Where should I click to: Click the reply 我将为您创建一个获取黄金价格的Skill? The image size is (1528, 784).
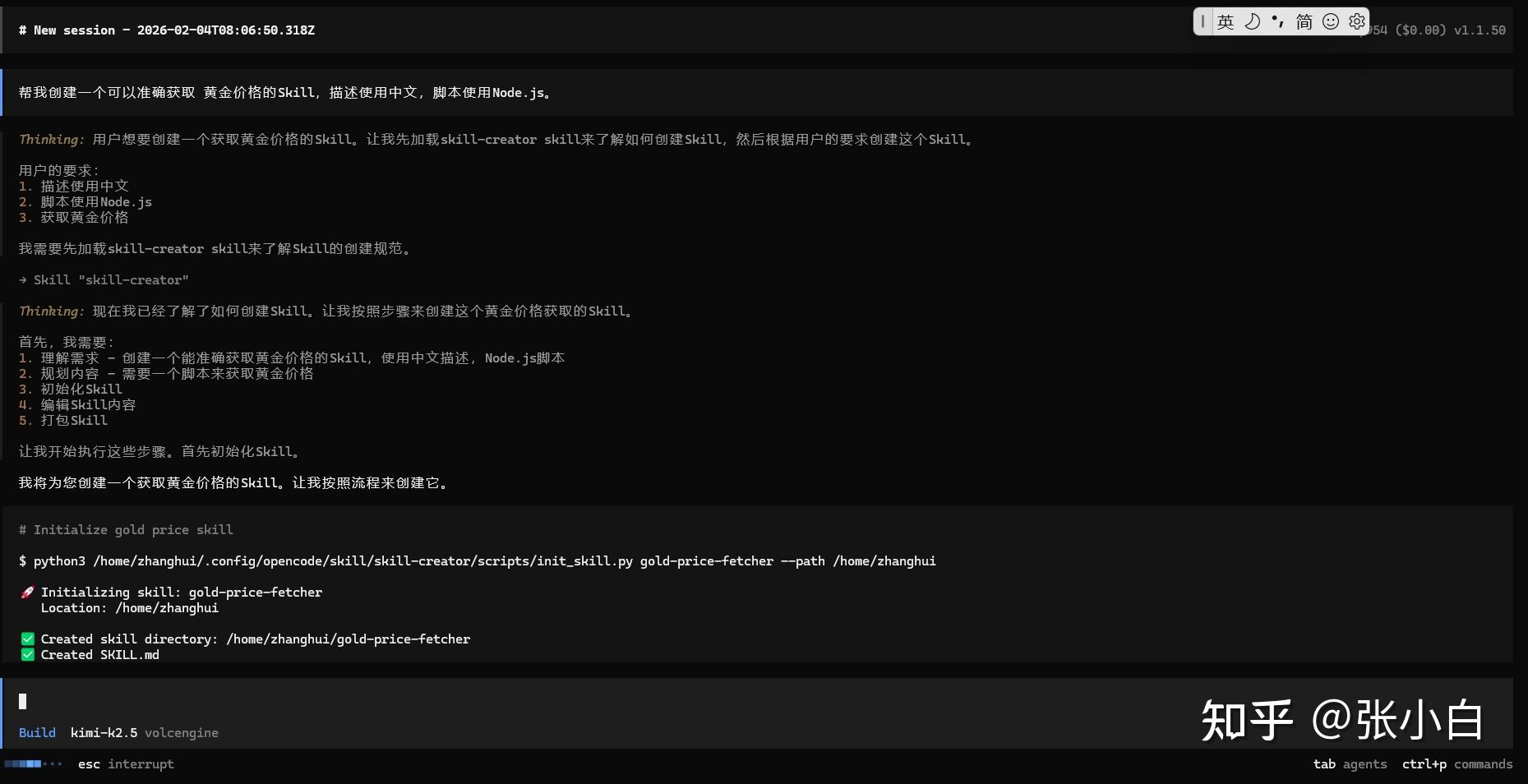point(236,483)
